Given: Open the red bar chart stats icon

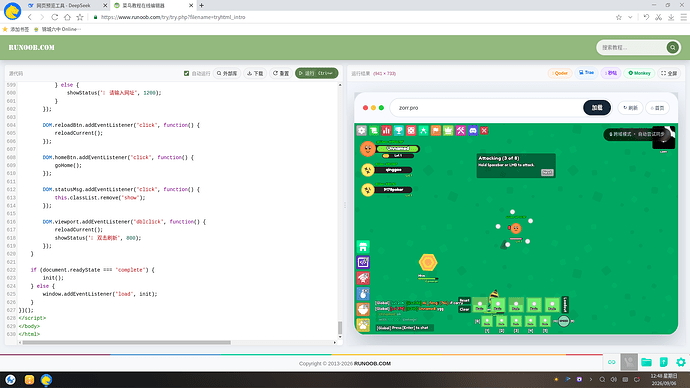Looking at the screenshot, I should pos(386,131).
